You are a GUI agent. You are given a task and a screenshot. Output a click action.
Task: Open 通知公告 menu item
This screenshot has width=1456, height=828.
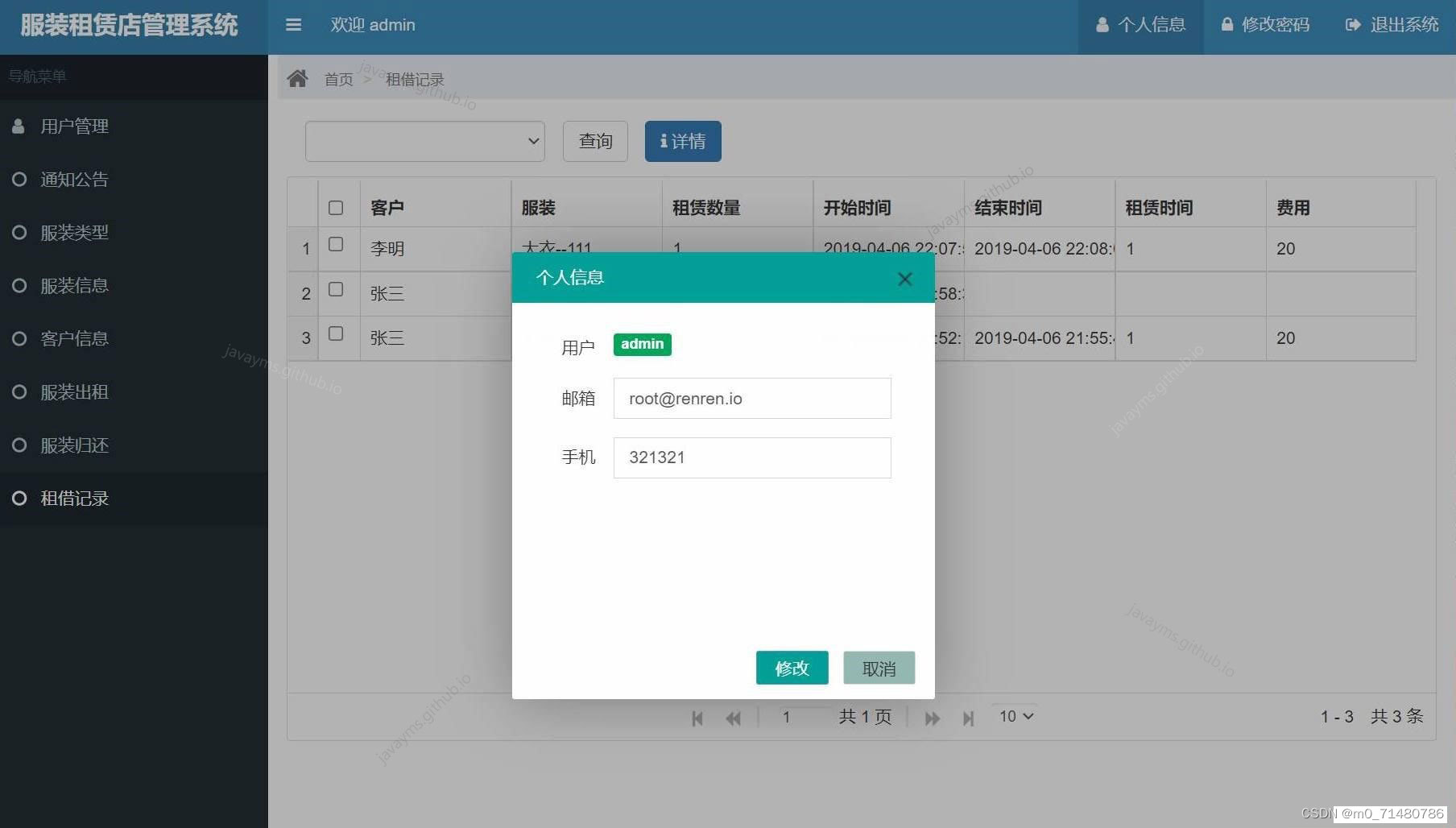coord(134,179)
